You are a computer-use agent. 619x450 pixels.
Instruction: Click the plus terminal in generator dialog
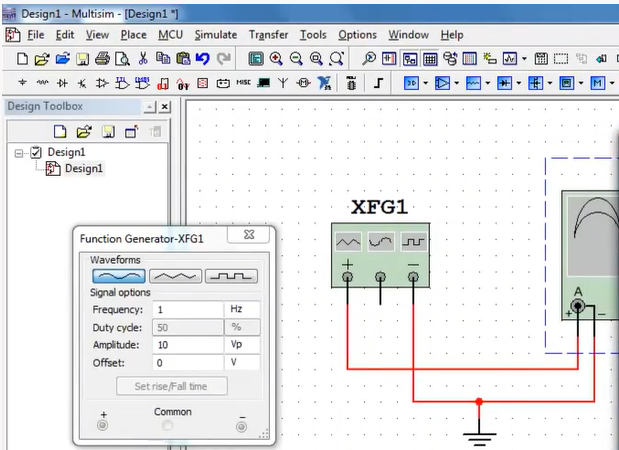[103, 426]
